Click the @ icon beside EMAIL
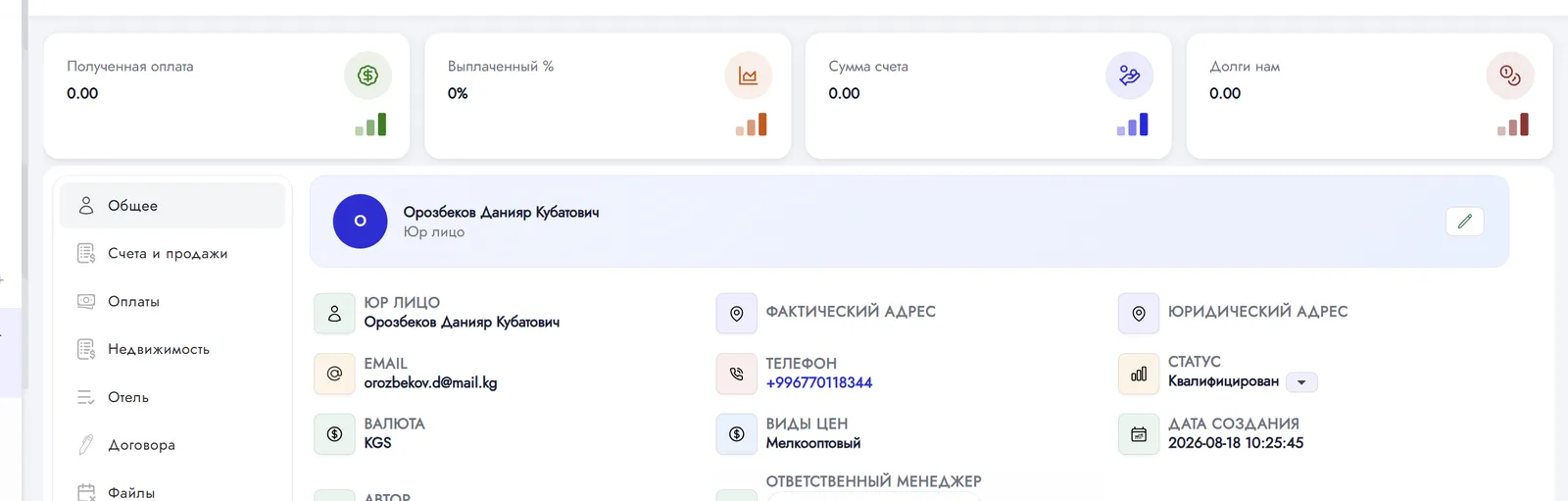Screen dimensions: 1568x501 pyautogui.click(x=334, y=374)
